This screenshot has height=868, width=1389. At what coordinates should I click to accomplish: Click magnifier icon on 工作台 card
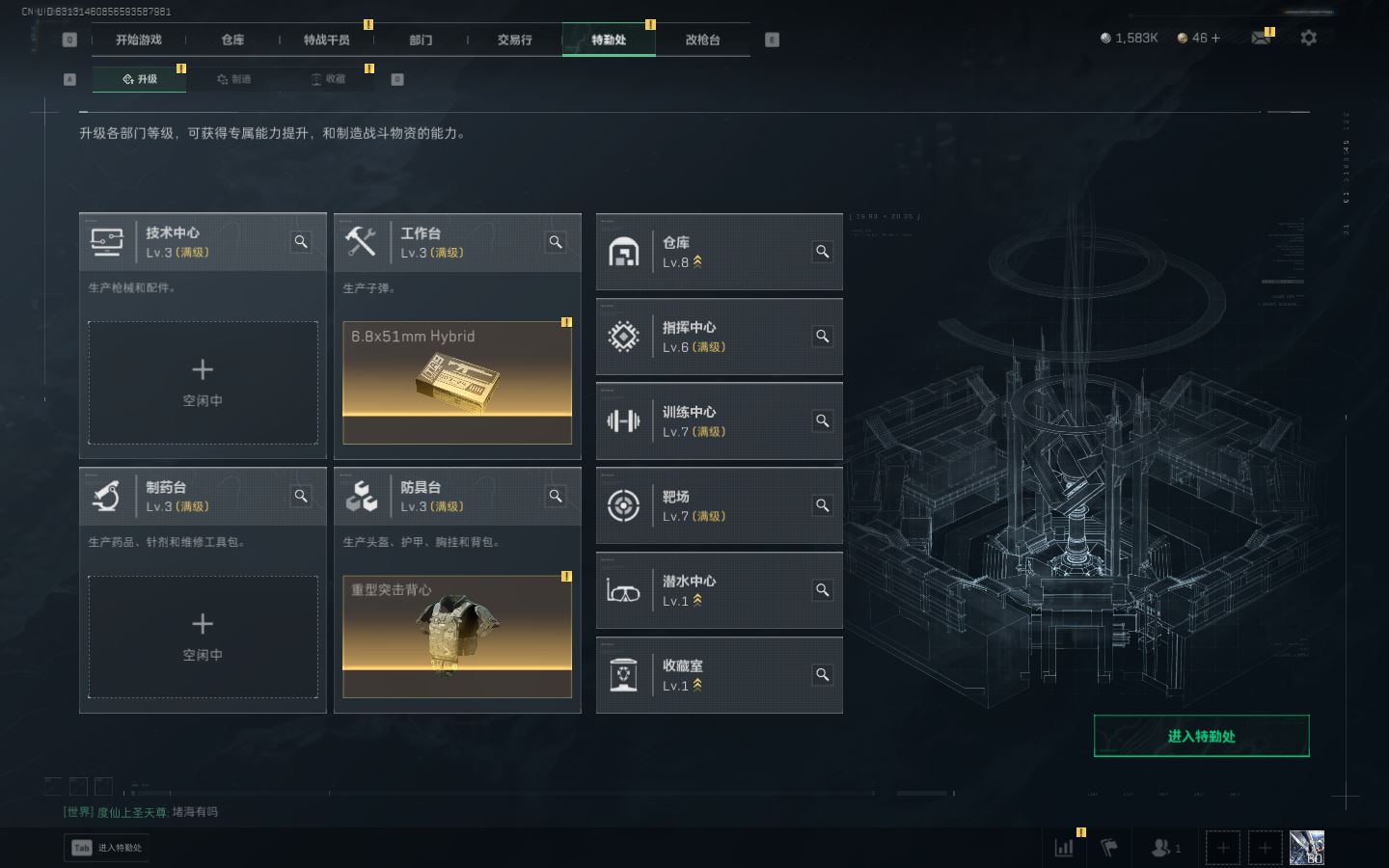tap(556, 242)
